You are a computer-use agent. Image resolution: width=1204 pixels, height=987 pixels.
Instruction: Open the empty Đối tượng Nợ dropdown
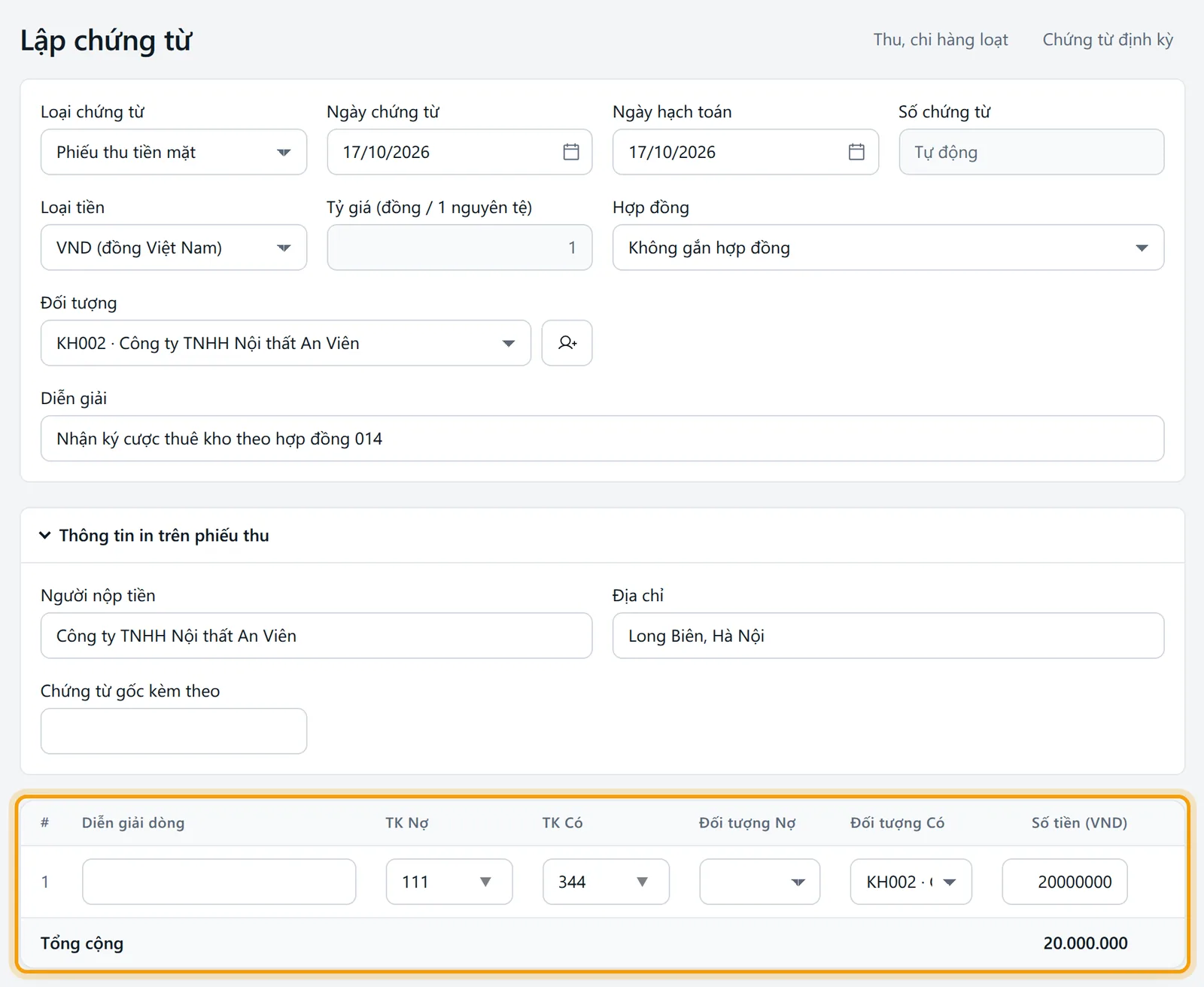coord(759,882)
